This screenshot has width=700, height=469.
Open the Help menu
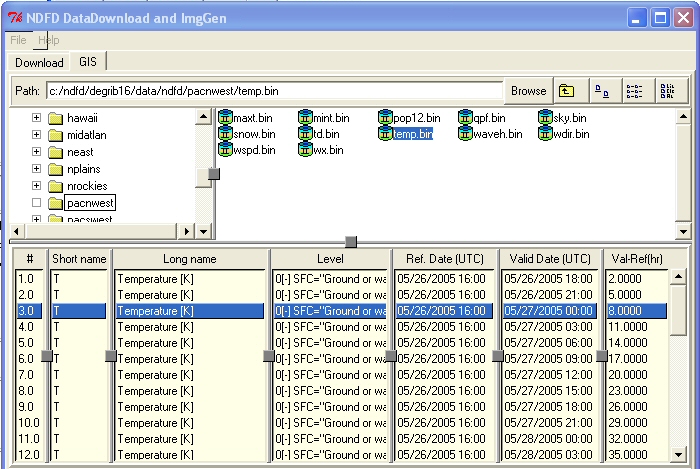tap(48, 40)
